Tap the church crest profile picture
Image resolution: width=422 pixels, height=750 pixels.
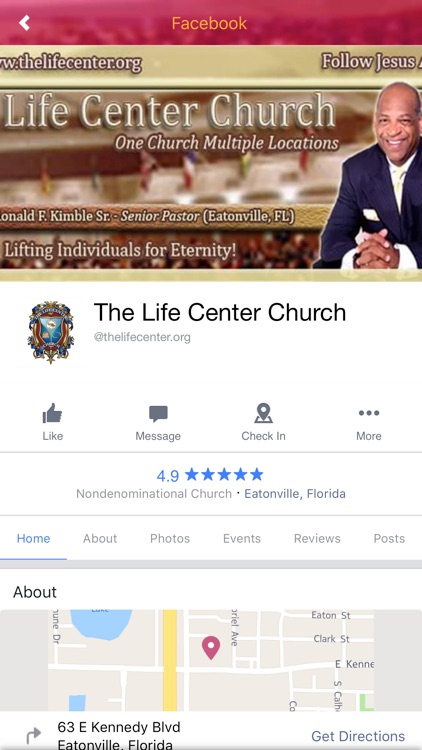[x=51, y=332]
